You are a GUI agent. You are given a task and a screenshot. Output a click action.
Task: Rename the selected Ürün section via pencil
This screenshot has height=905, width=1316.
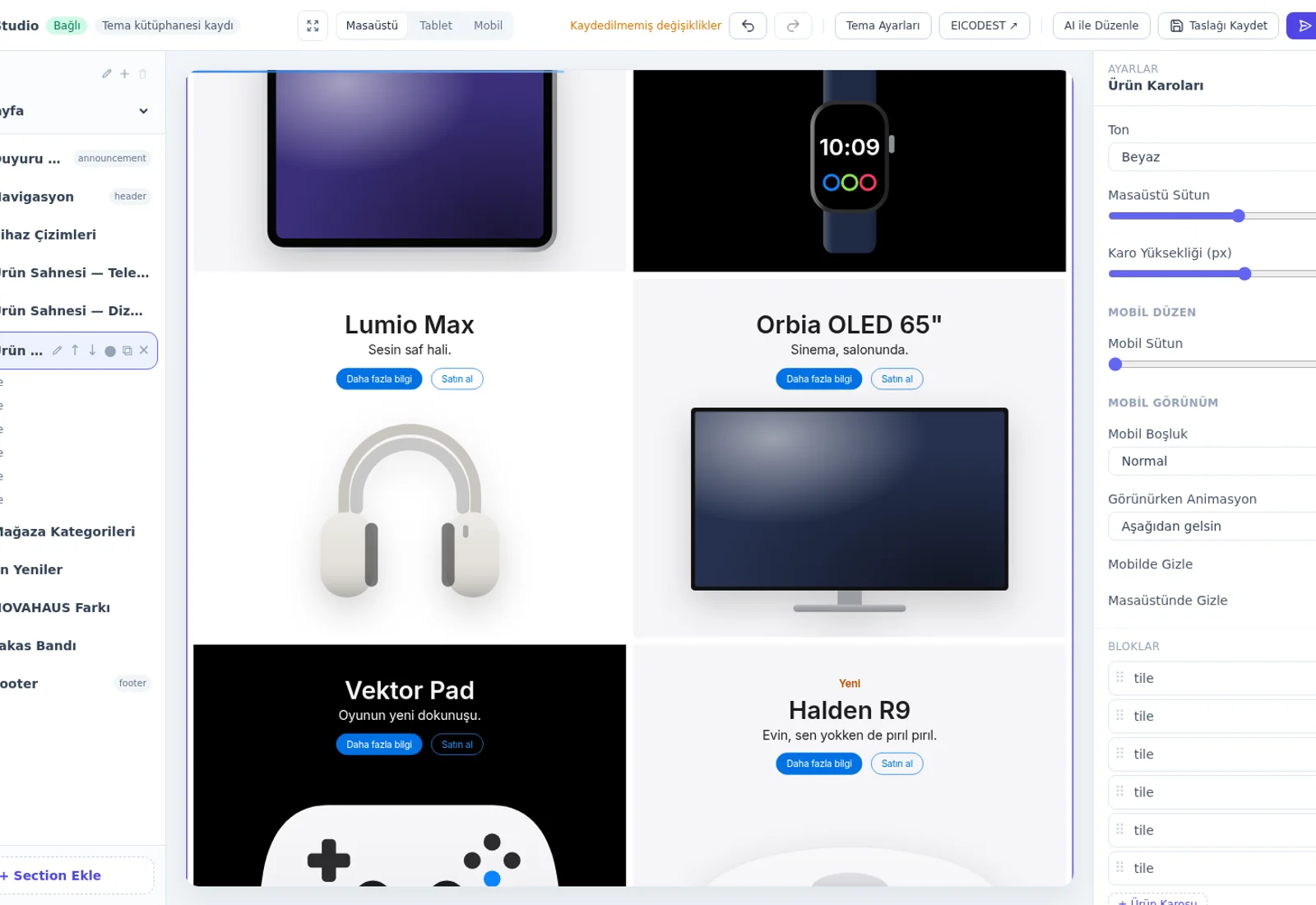tap(58, 350)
